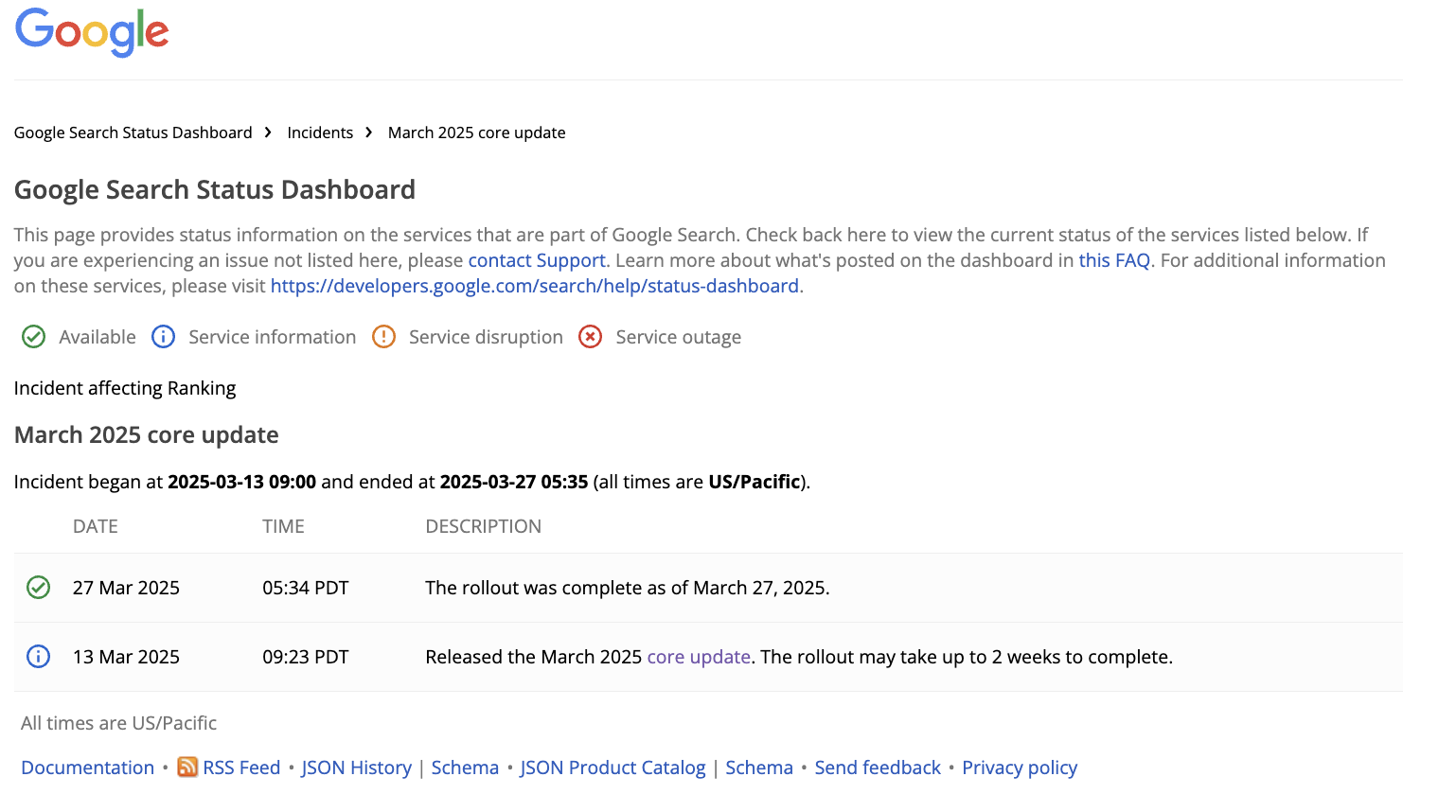The height and width of the screenshot is (812, 1456).
Task: Click the RSS Feed icon in the footer
Action: [x=186, y=768]
